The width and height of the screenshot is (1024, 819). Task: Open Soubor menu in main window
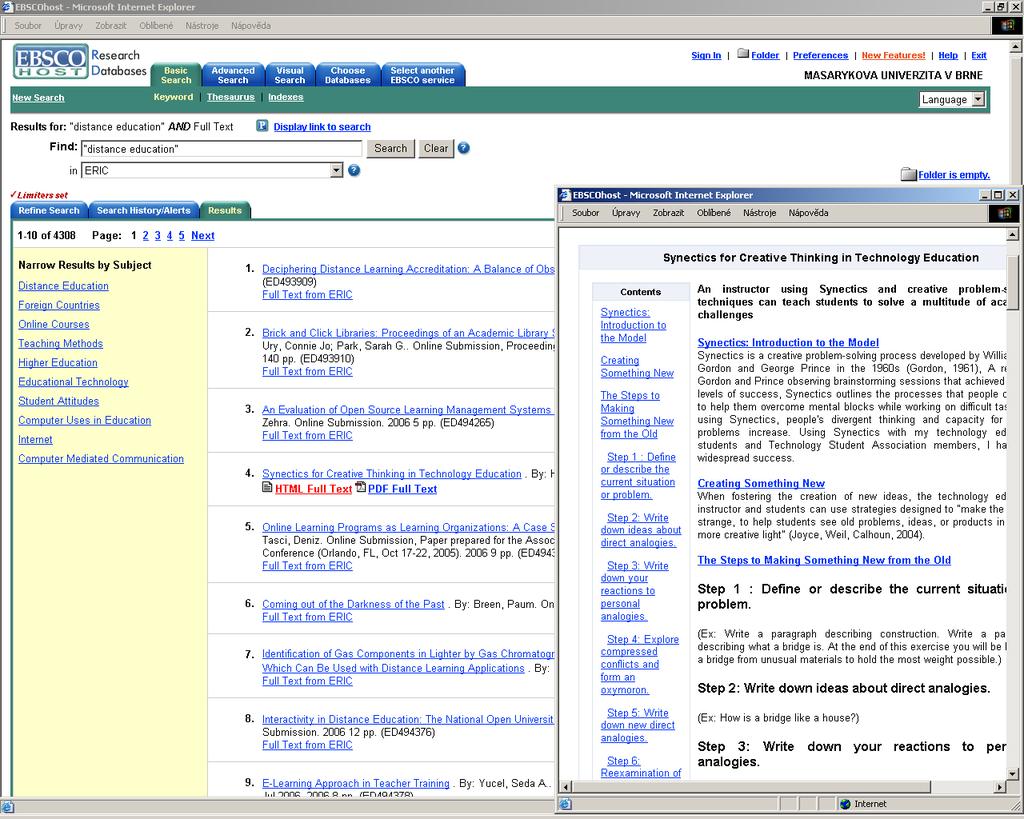[28, 25]
